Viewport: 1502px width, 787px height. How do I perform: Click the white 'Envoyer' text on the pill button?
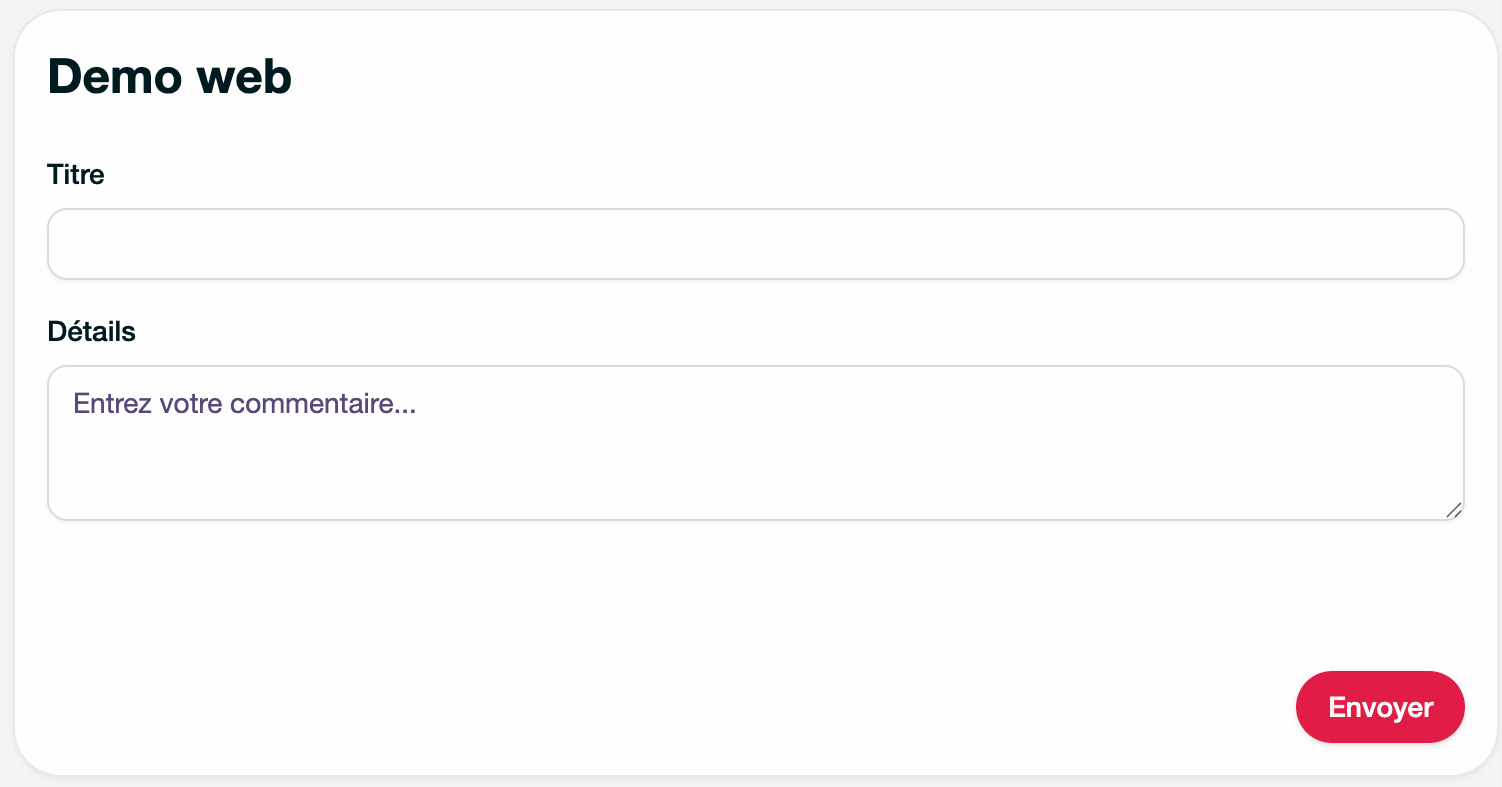point(1380,708)
